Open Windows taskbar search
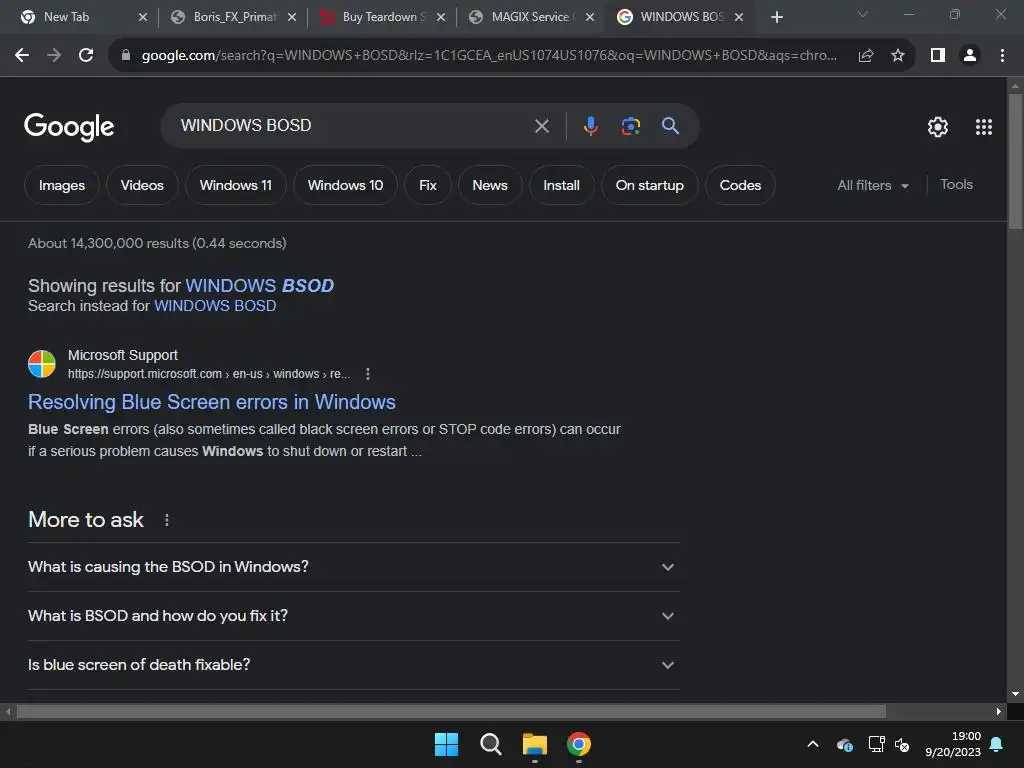 point(490,744)
